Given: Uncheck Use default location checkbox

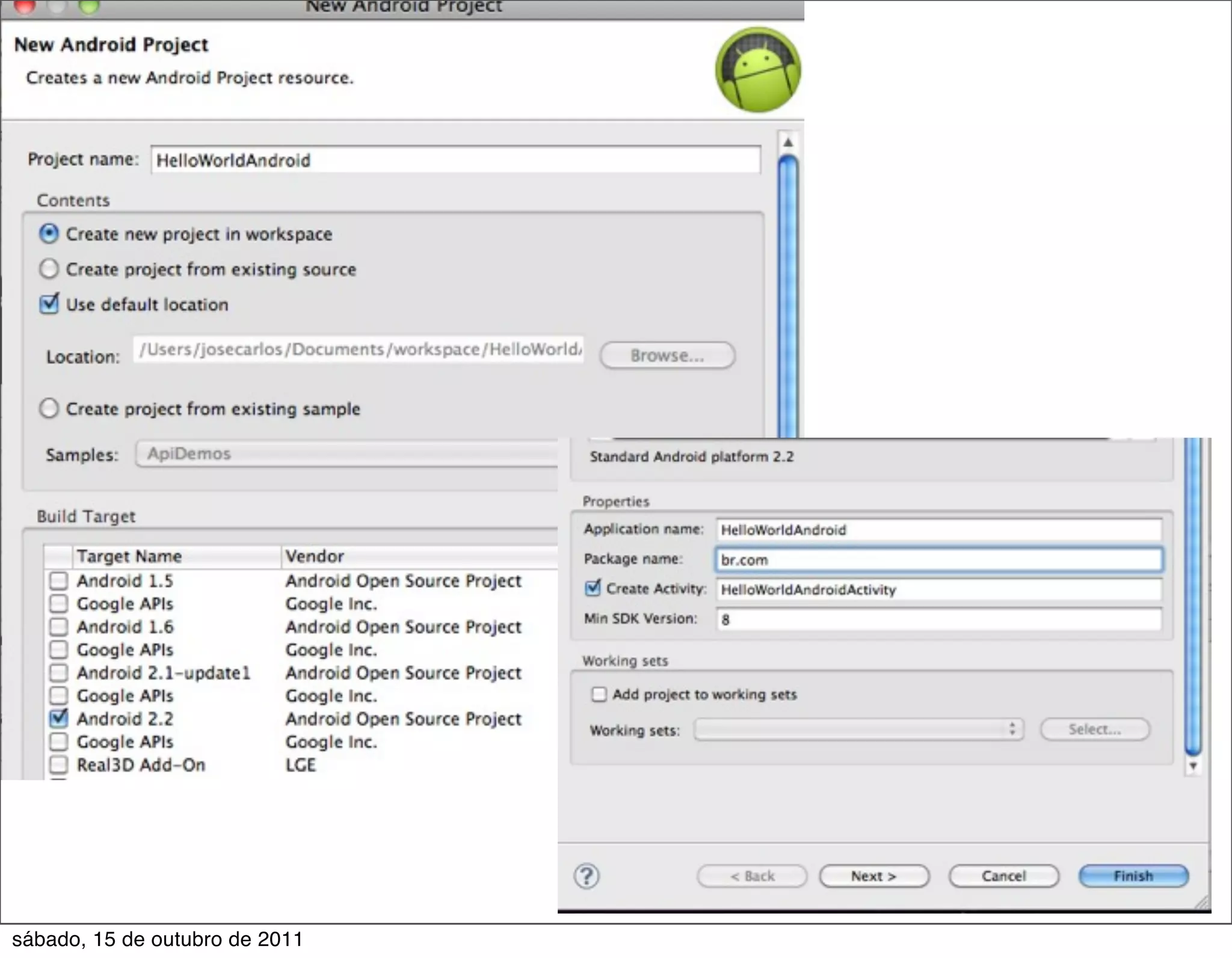Looking at the screenshot, I should [x=49, y=304].
